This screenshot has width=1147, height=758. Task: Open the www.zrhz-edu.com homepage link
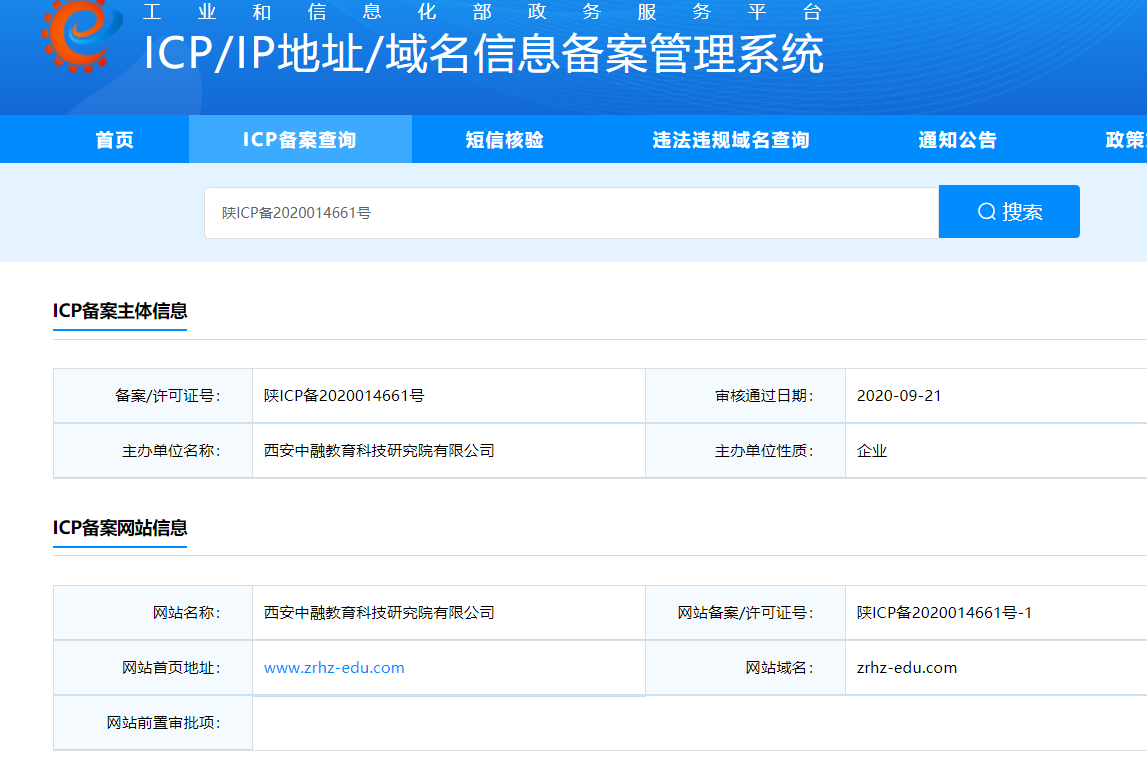tap(334, 668)
